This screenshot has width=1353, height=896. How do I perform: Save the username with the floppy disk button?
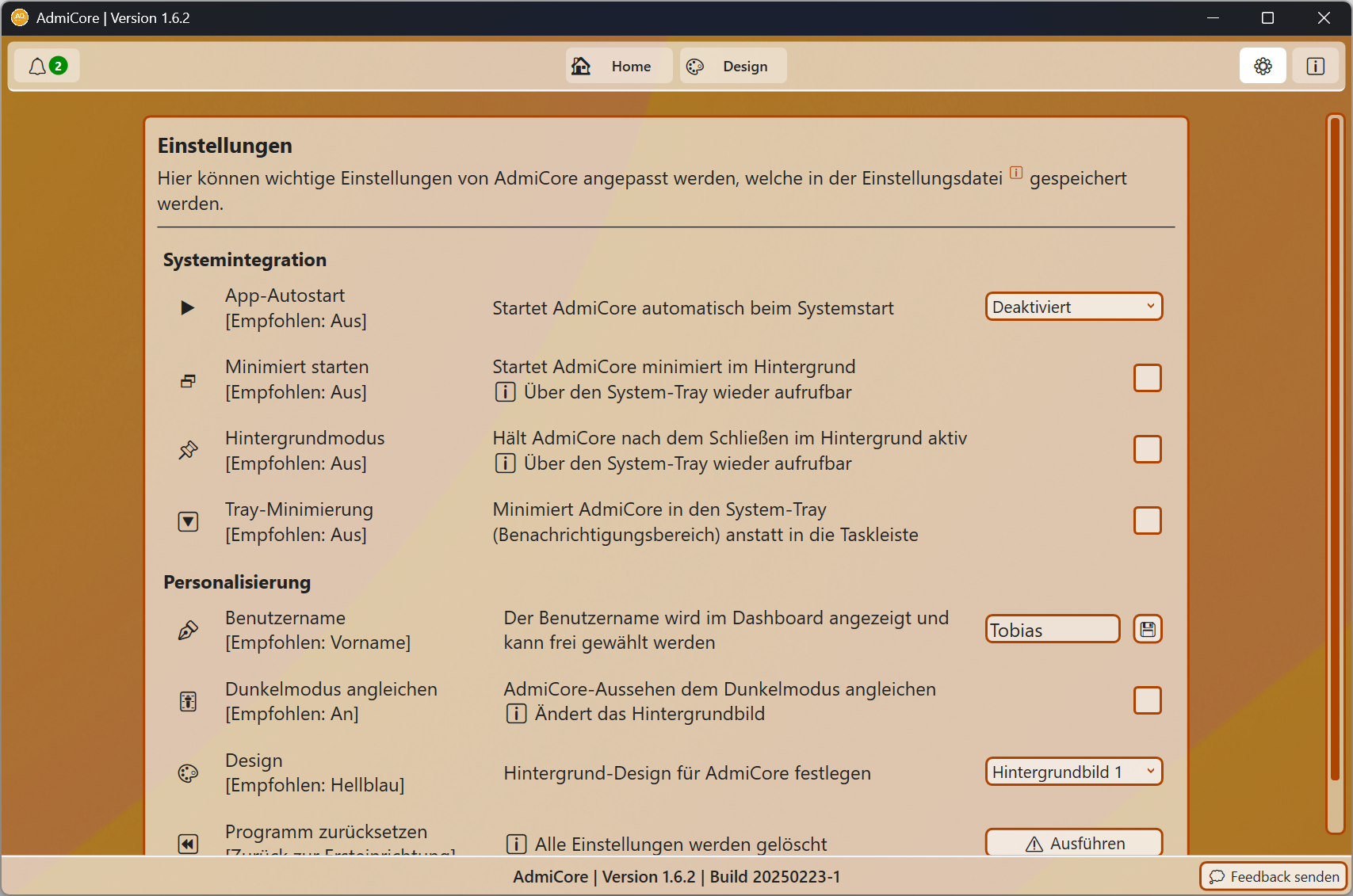(x=1148, y=629)
